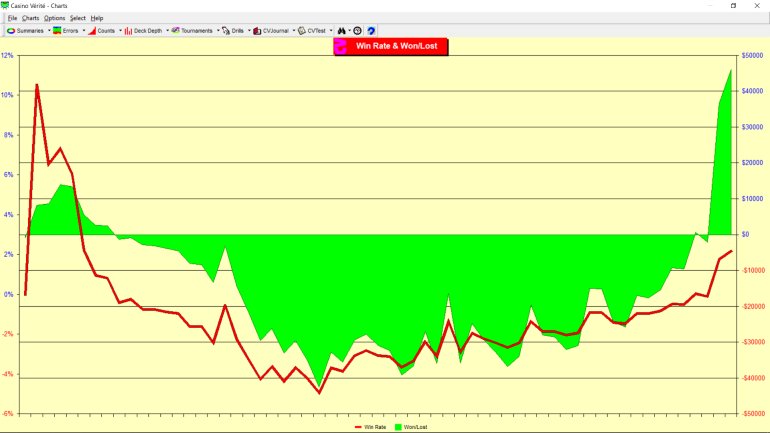The image size is (770, 433).
Task: Click the Drills toolbar icon
Action: (226, 31)
